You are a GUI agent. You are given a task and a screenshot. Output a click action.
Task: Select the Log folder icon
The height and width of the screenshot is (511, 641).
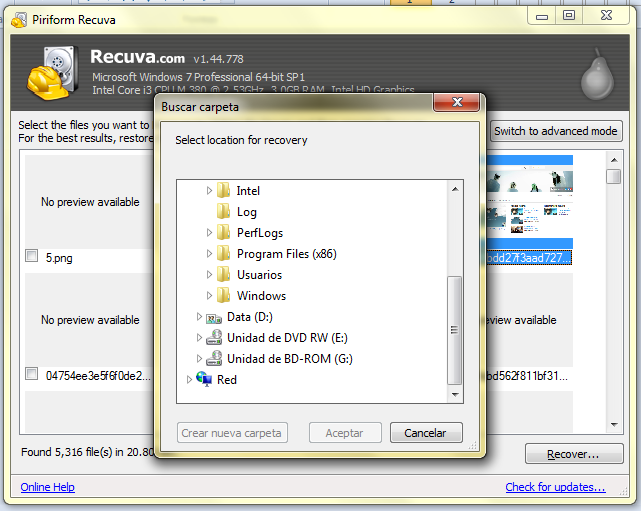[x=224, y=211]
